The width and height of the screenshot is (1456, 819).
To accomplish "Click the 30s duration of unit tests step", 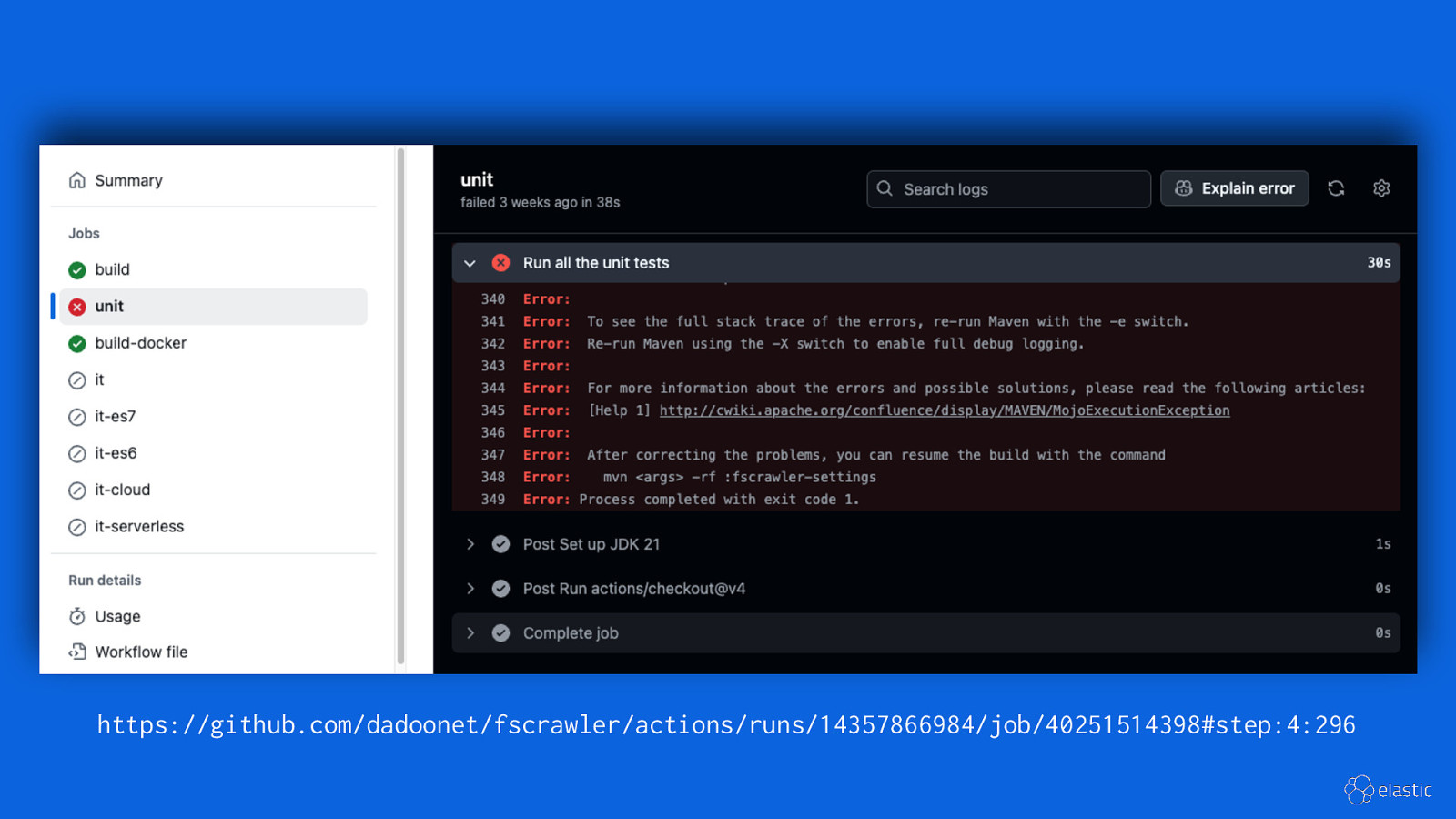I will point(1379,263).
